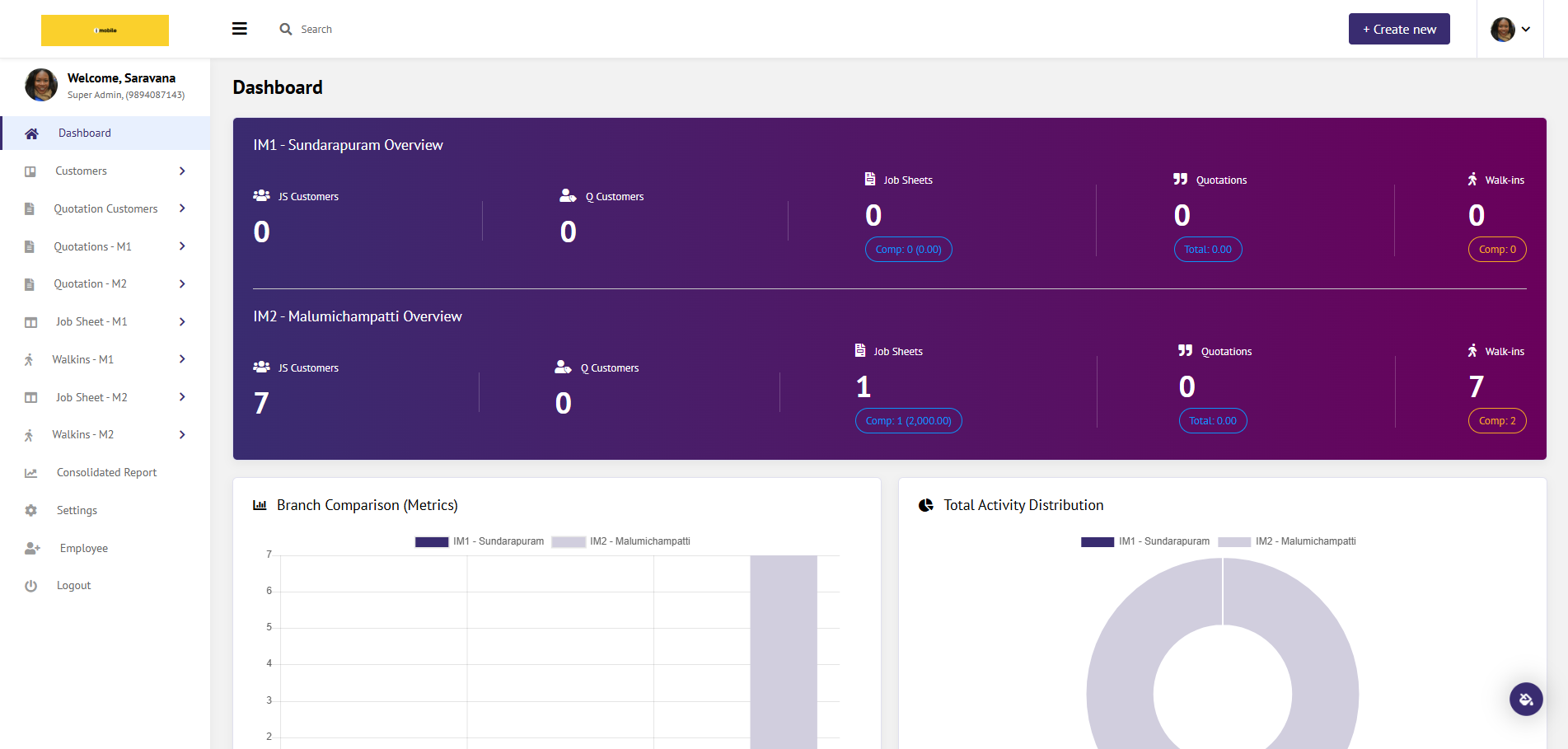Click the Job Sheet - M2 columns icon

tap(31, 397)
